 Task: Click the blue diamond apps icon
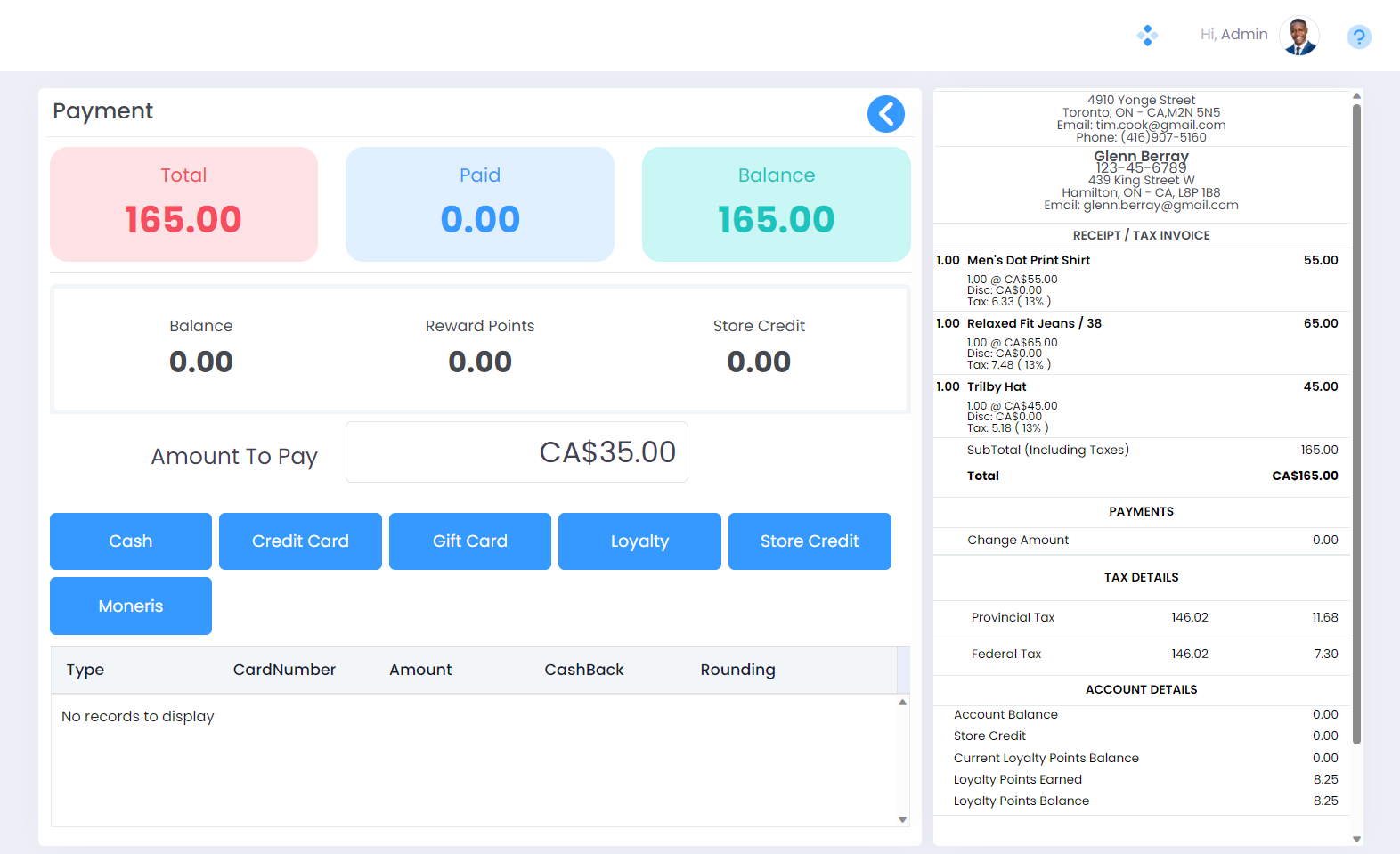1147,36
